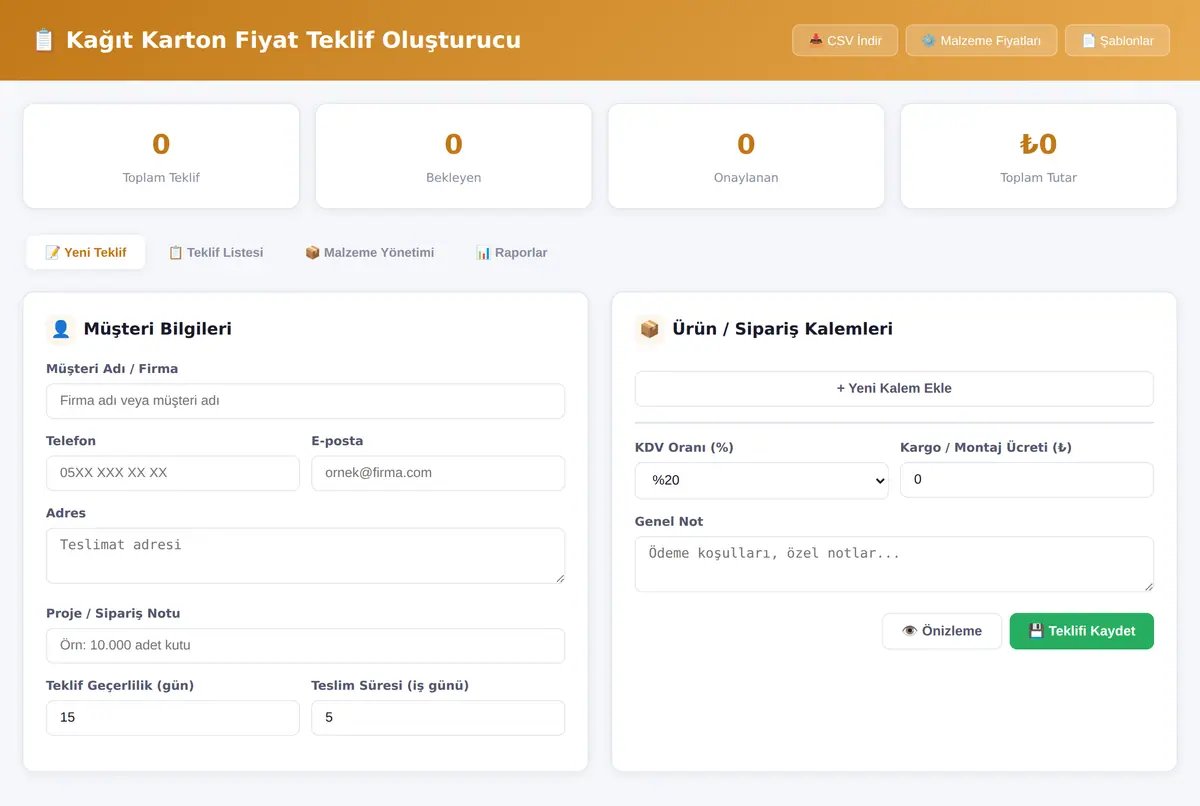Click the clipboard icon in the header title
The width and height of the screenshot is (1200, 806).
tap(43, 40)
